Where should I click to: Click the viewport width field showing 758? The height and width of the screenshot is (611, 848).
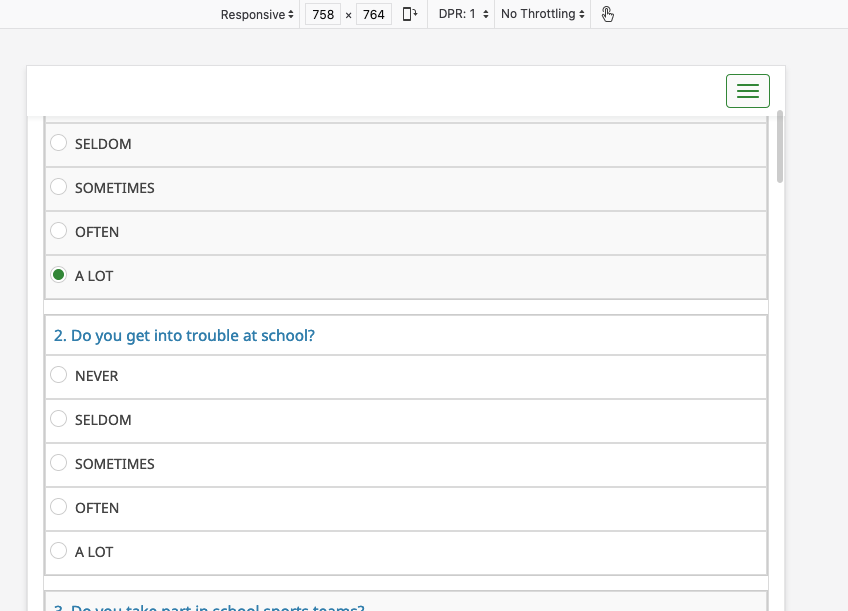(323, 15)
